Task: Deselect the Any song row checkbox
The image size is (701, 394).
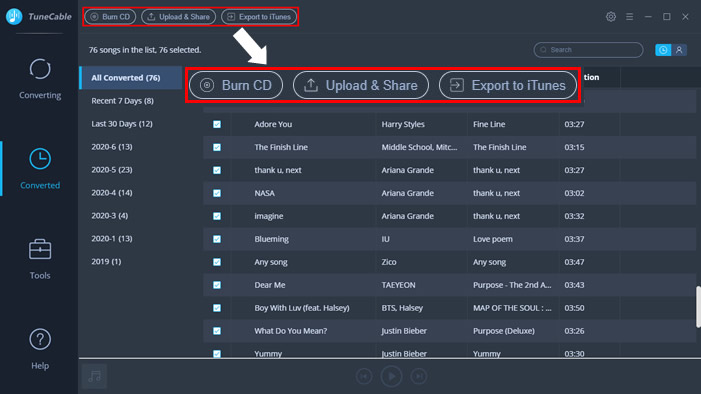Action: point(217,262)
